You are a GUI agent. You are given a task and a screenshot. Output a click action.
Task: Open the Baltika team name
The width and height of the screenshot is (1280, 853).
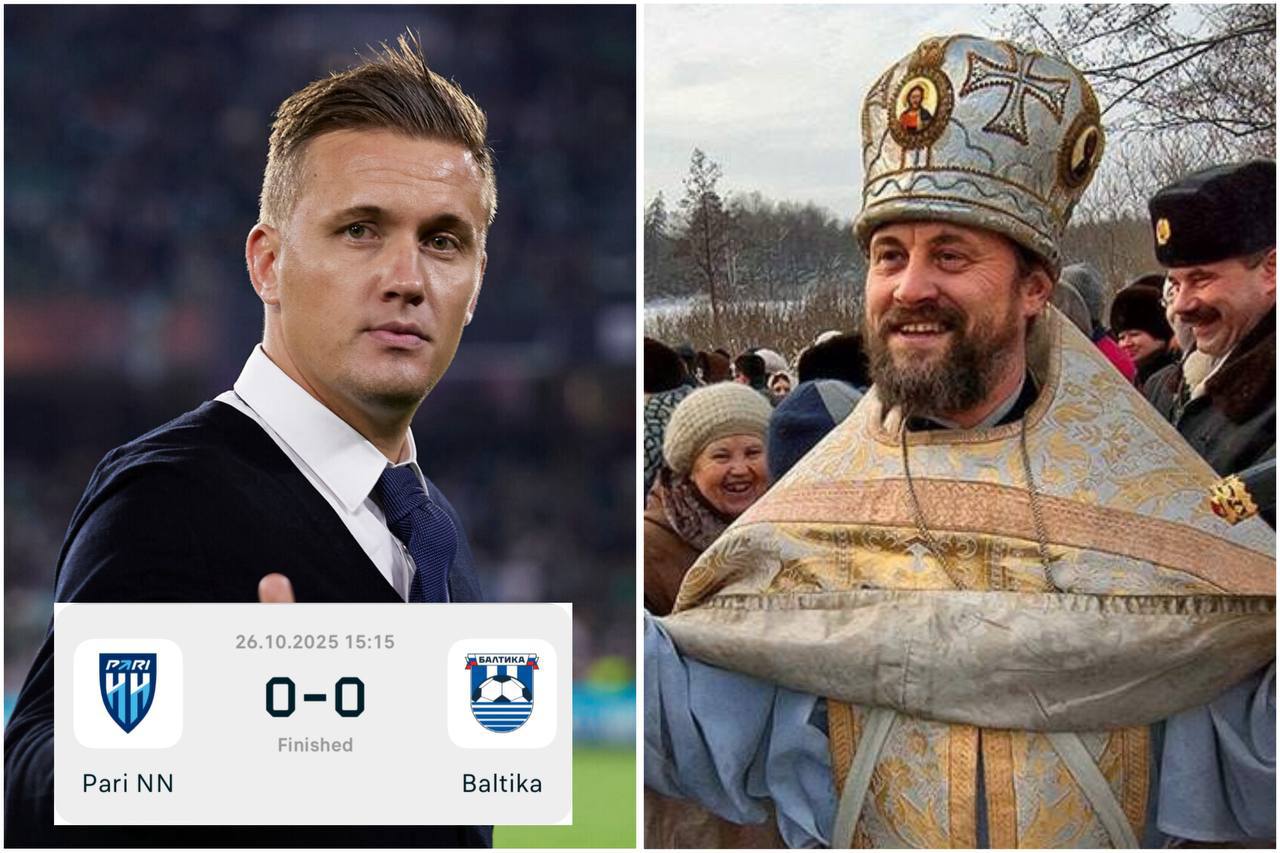(502, 783)
